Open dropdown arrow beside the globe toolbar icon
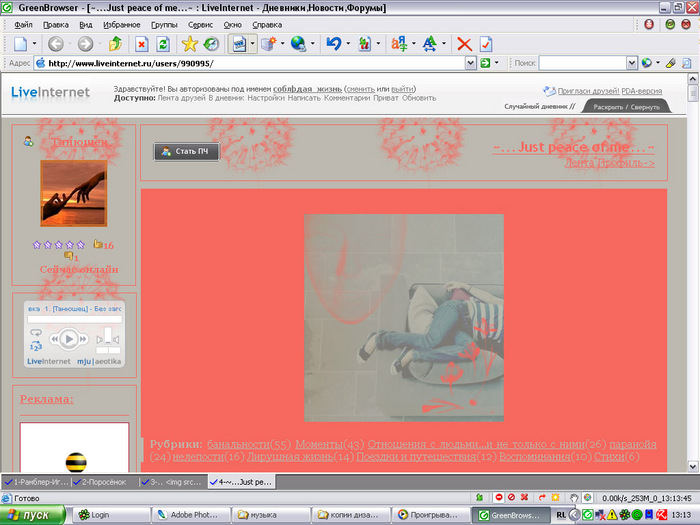The height and width of the screenshot is (525, 700). coord(312,44)
